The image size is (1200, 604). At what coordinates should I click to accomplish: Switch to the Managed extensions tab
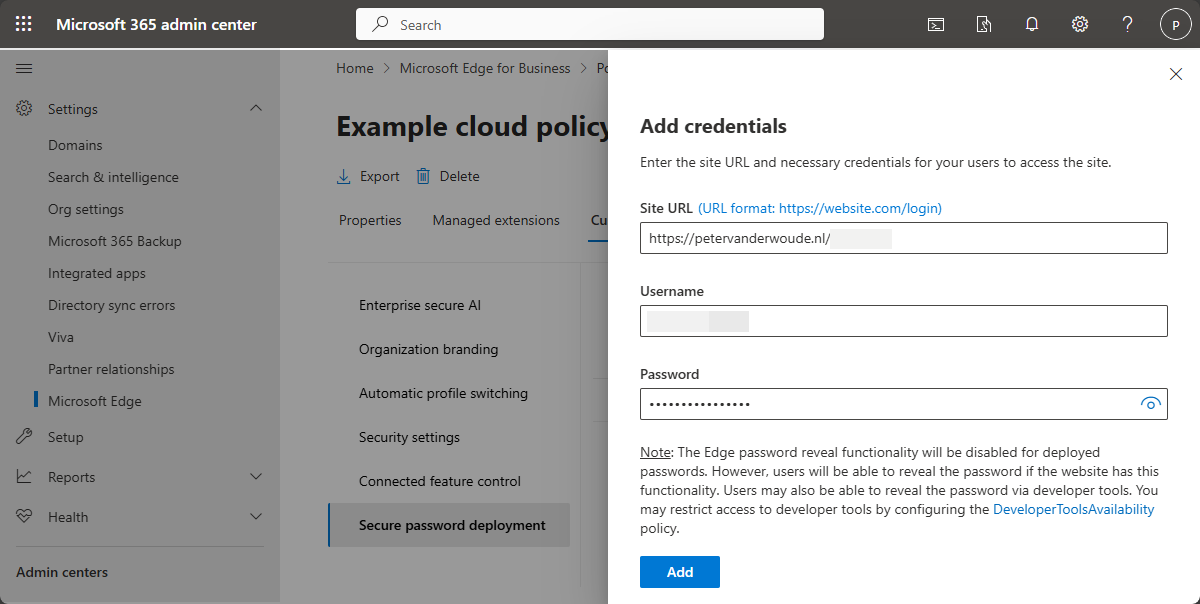496,220
